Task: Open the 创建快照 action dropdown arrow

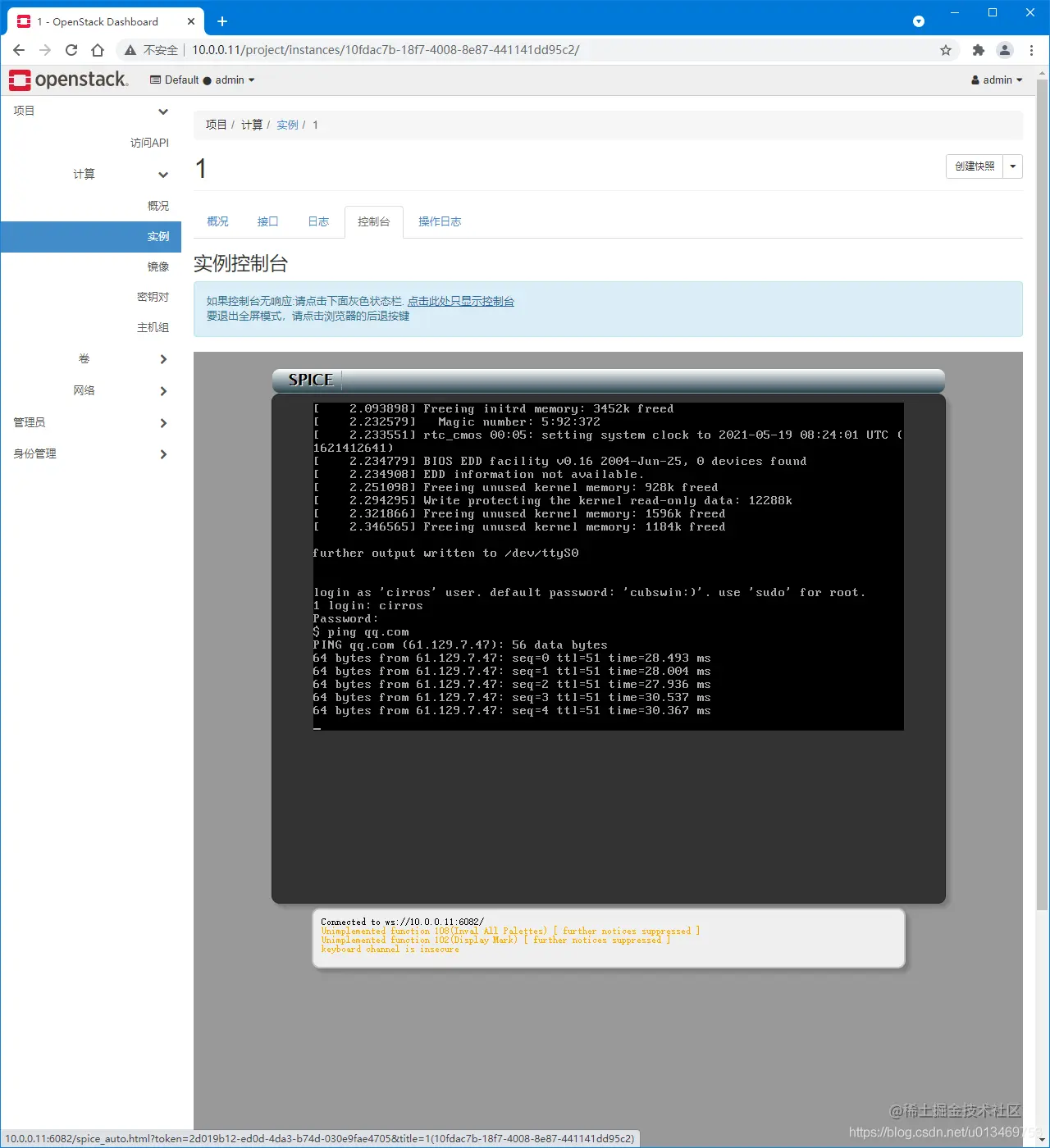Action: (x=1013, y=166)
